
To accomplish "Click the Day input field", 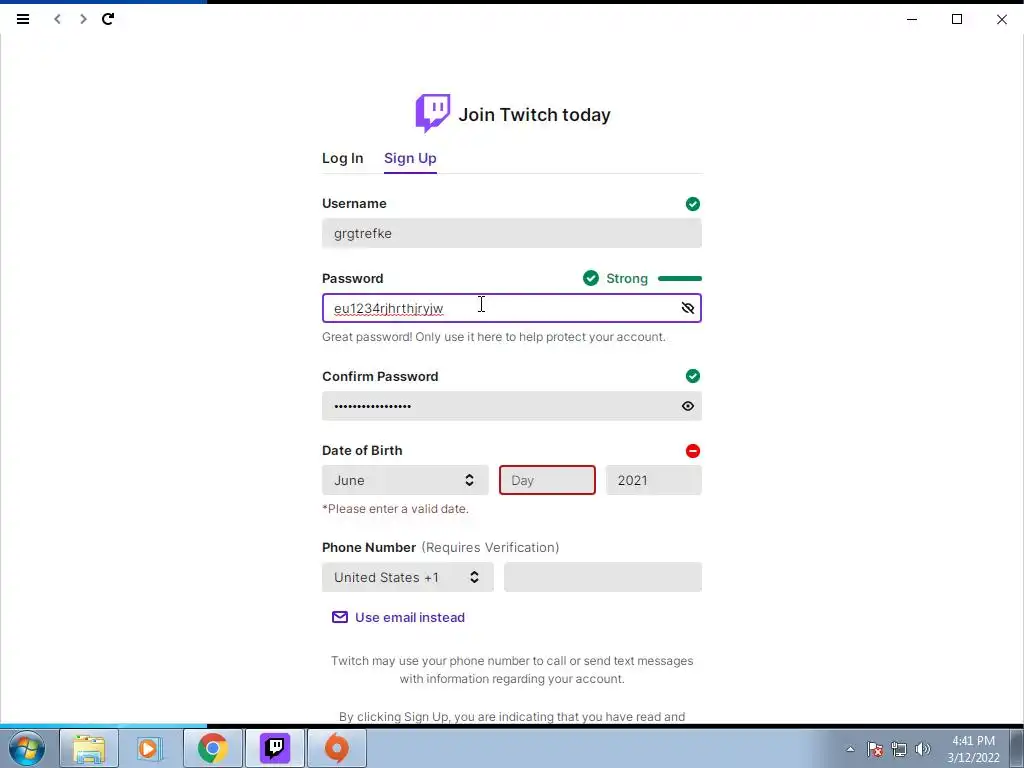I will pyautogui.click(x=547, y=480).
